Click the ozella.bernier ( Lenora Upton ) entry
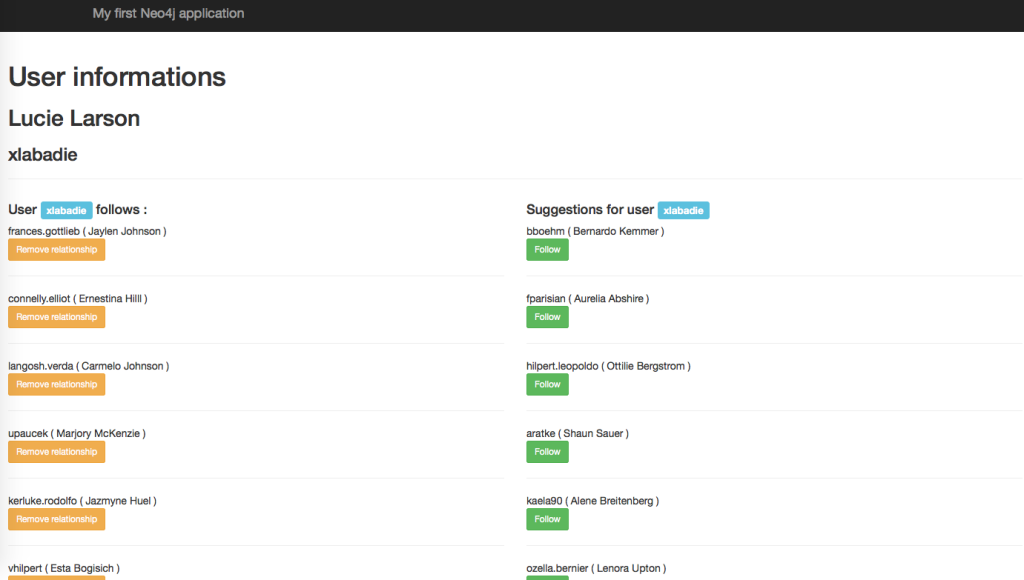 595,567
